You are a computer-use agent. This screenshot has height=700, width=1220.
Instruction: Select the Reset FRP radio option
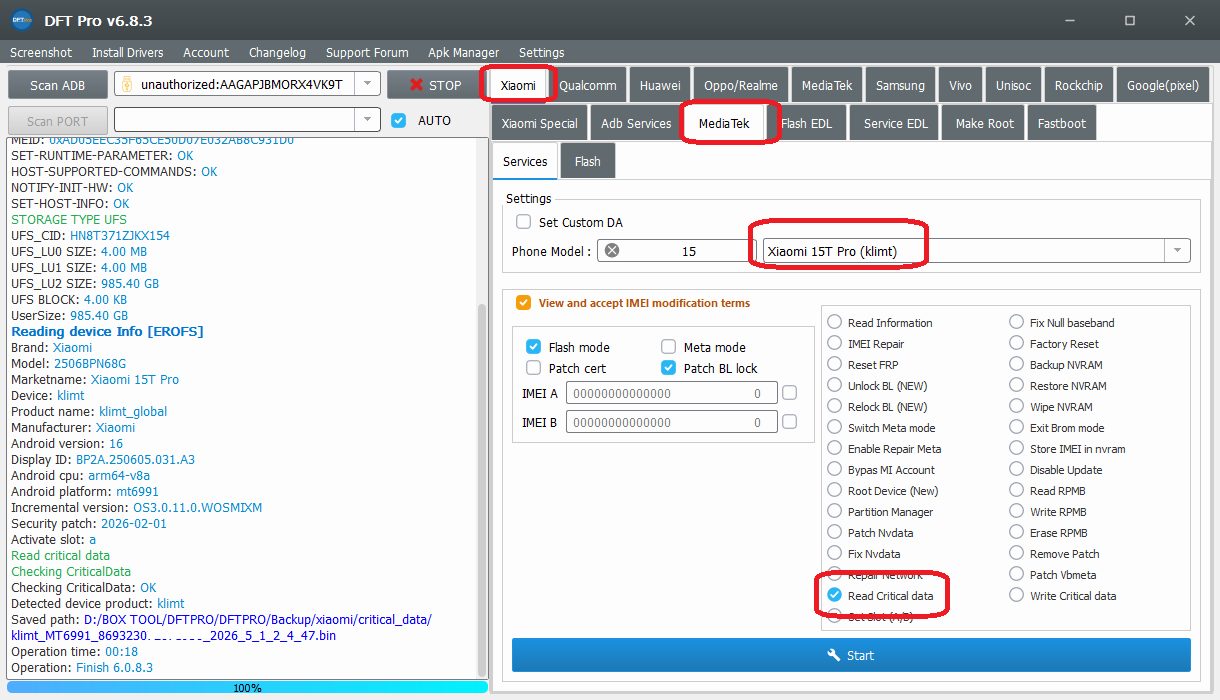tap(835, 364)
